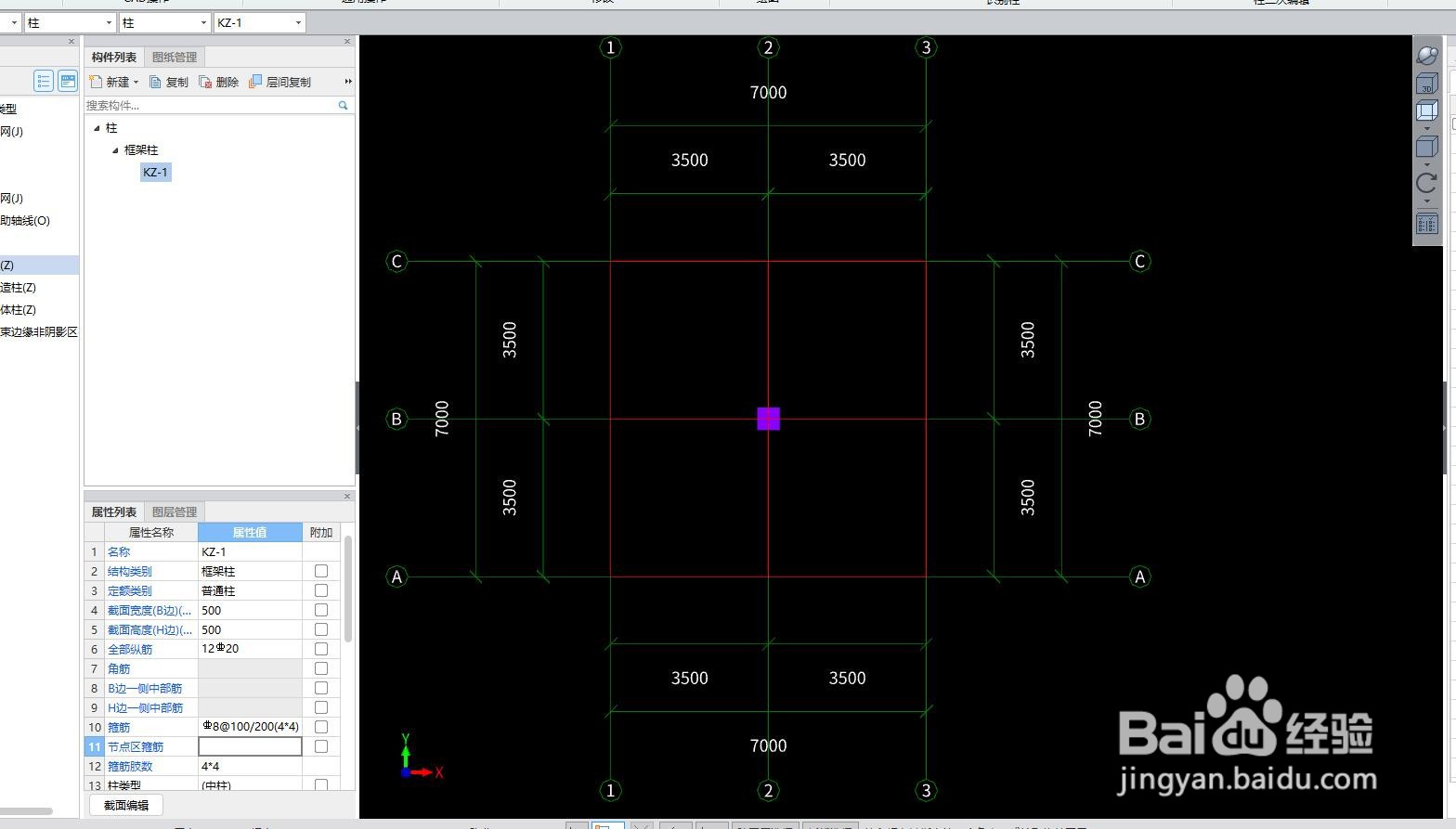Switch to 图纸管理 tab
This screenshot has width=1456, height=829.
(175, 58)
